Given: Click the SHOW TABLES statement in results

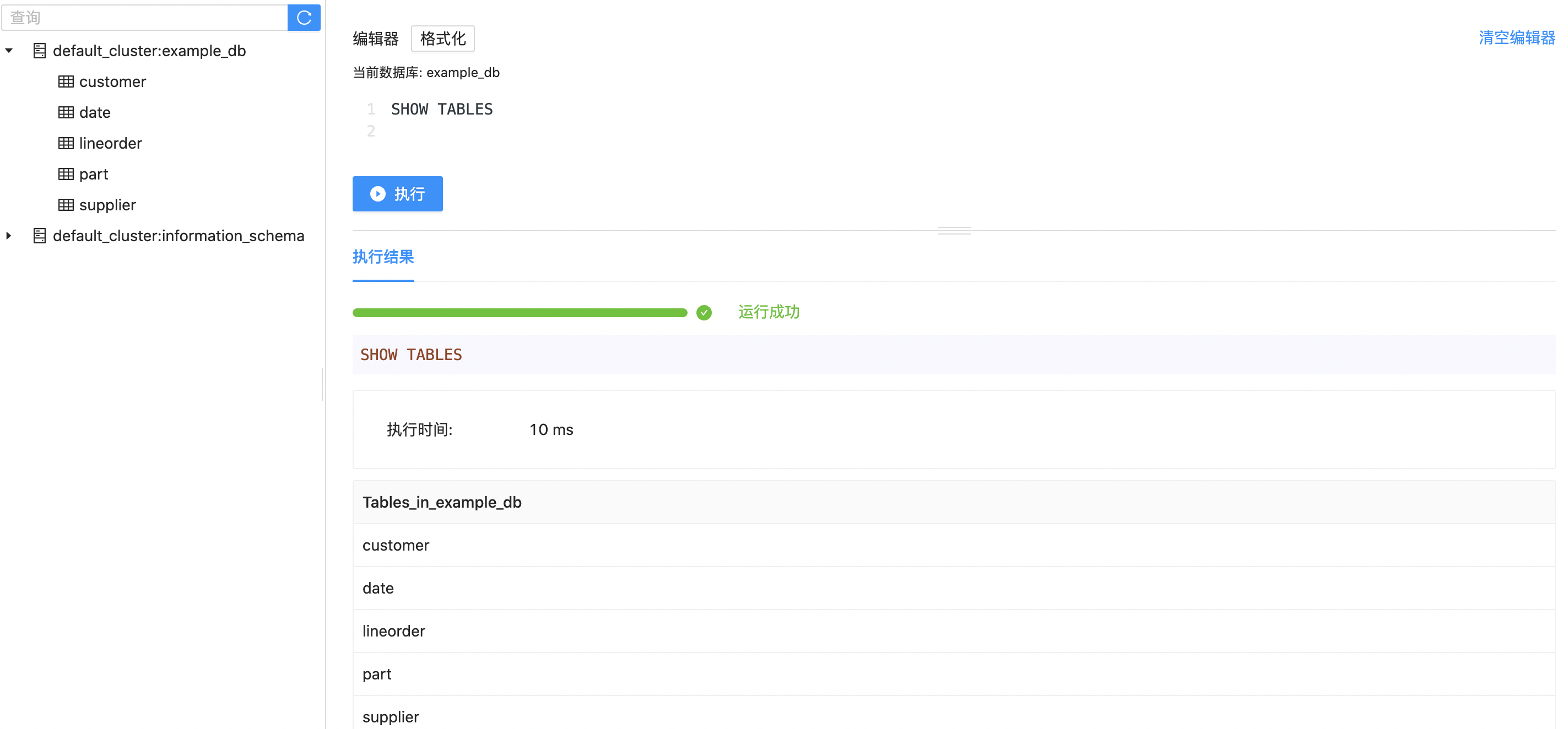Looking at the screenshot, I should click(411, 355).
